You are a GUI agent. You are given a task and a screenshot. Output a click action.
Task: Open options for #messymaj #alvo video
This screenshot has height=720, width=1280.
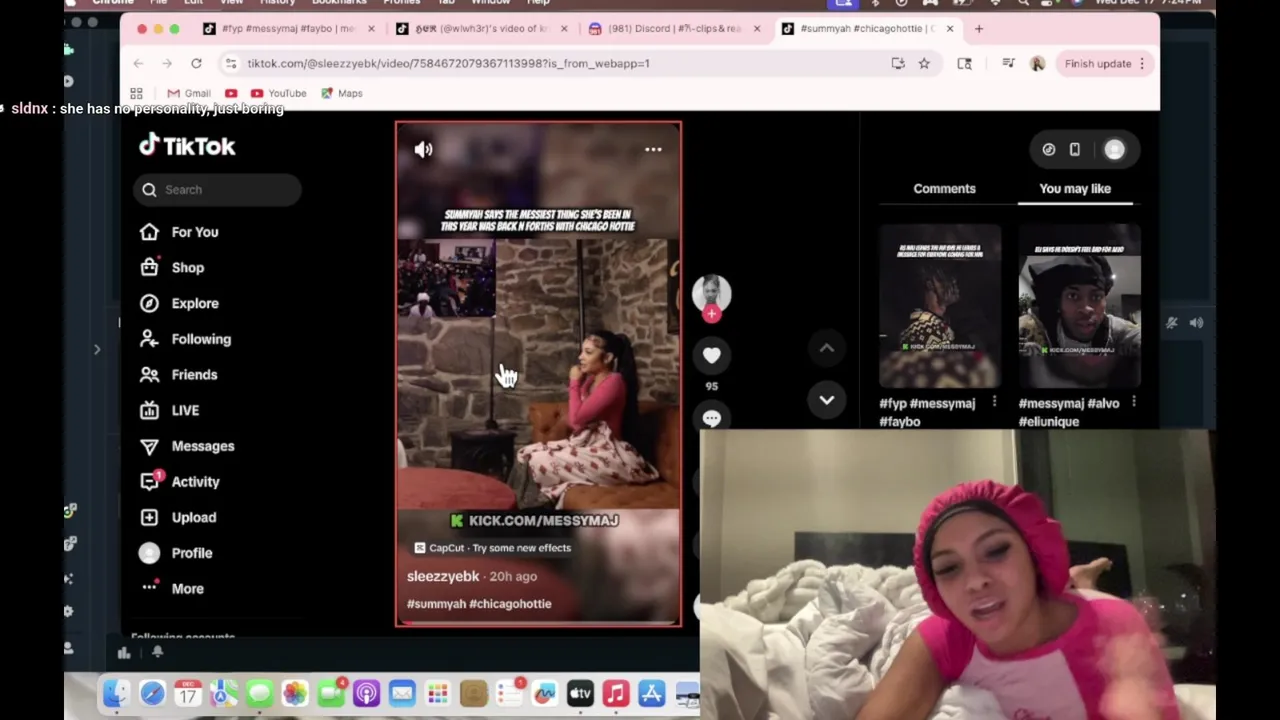click(1133, 402)
